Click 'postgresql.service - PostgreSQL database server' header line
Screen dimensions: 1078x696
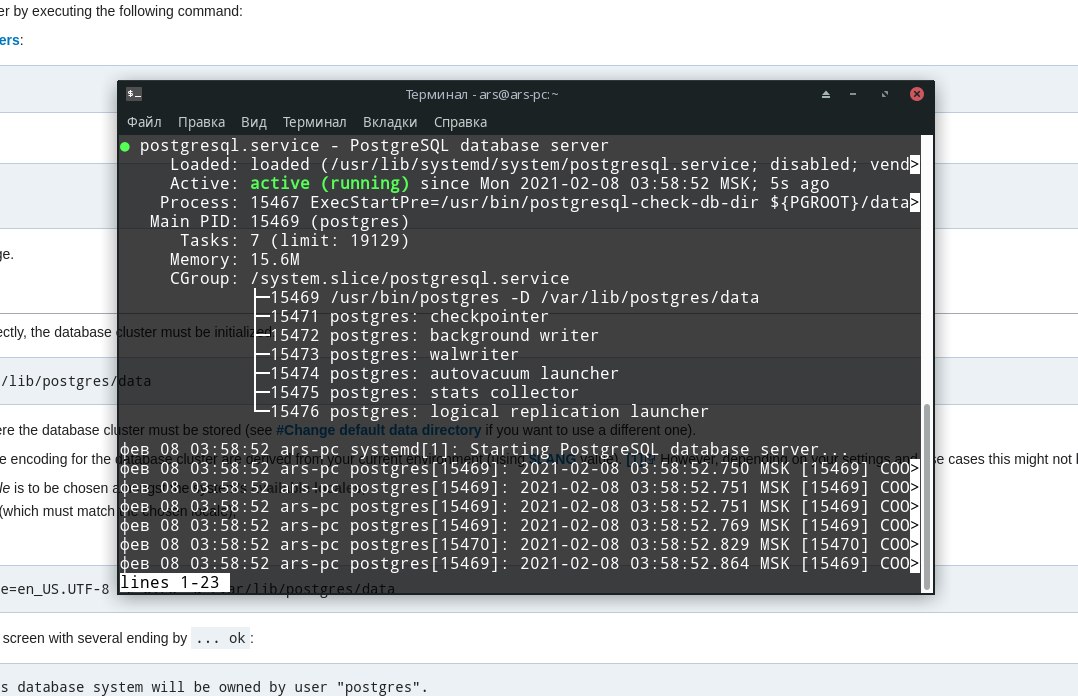(374, 146)
